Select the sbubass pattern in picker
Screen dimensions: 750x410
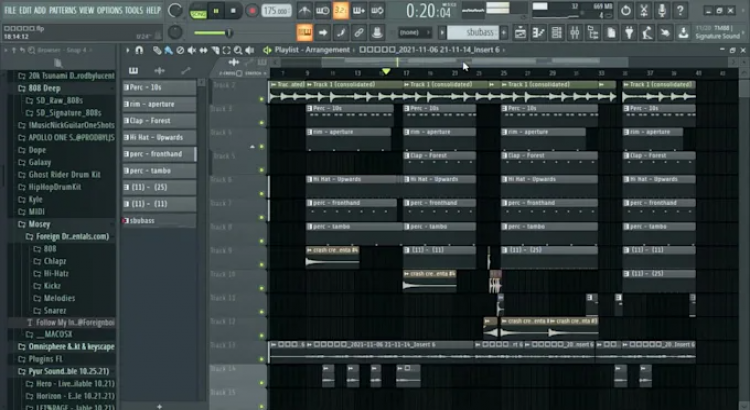[159, 221]
